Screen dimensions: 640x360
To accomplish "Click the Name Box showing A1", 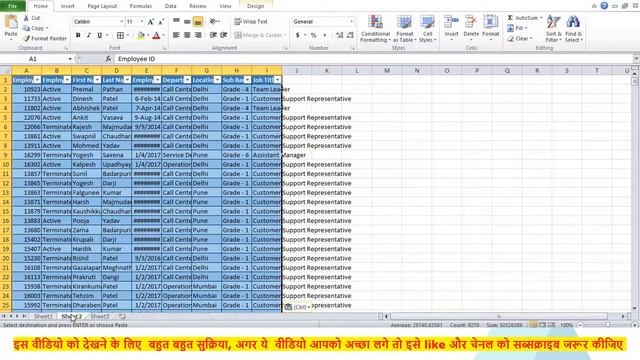I will 33,59.
